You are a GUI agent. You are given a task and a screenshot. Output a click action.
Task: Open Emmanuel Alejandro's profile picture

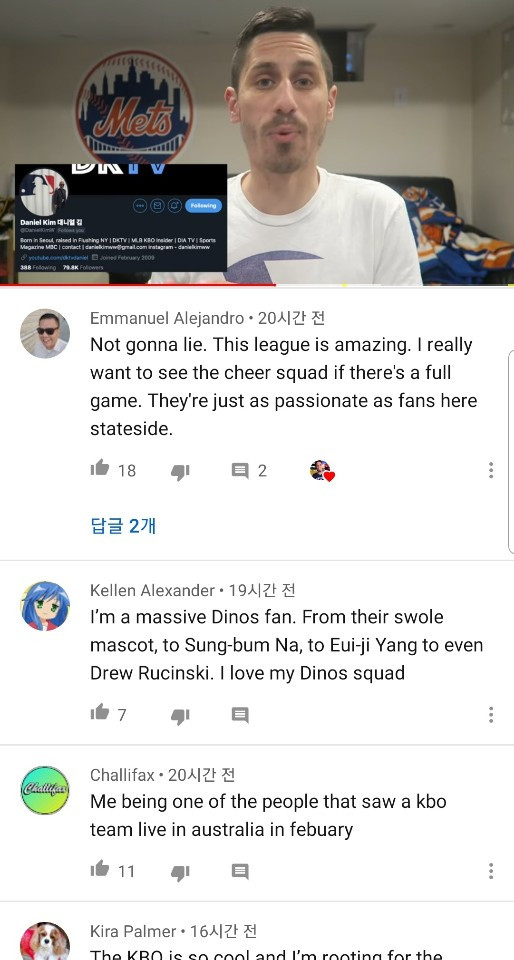(x=45, y=333)
